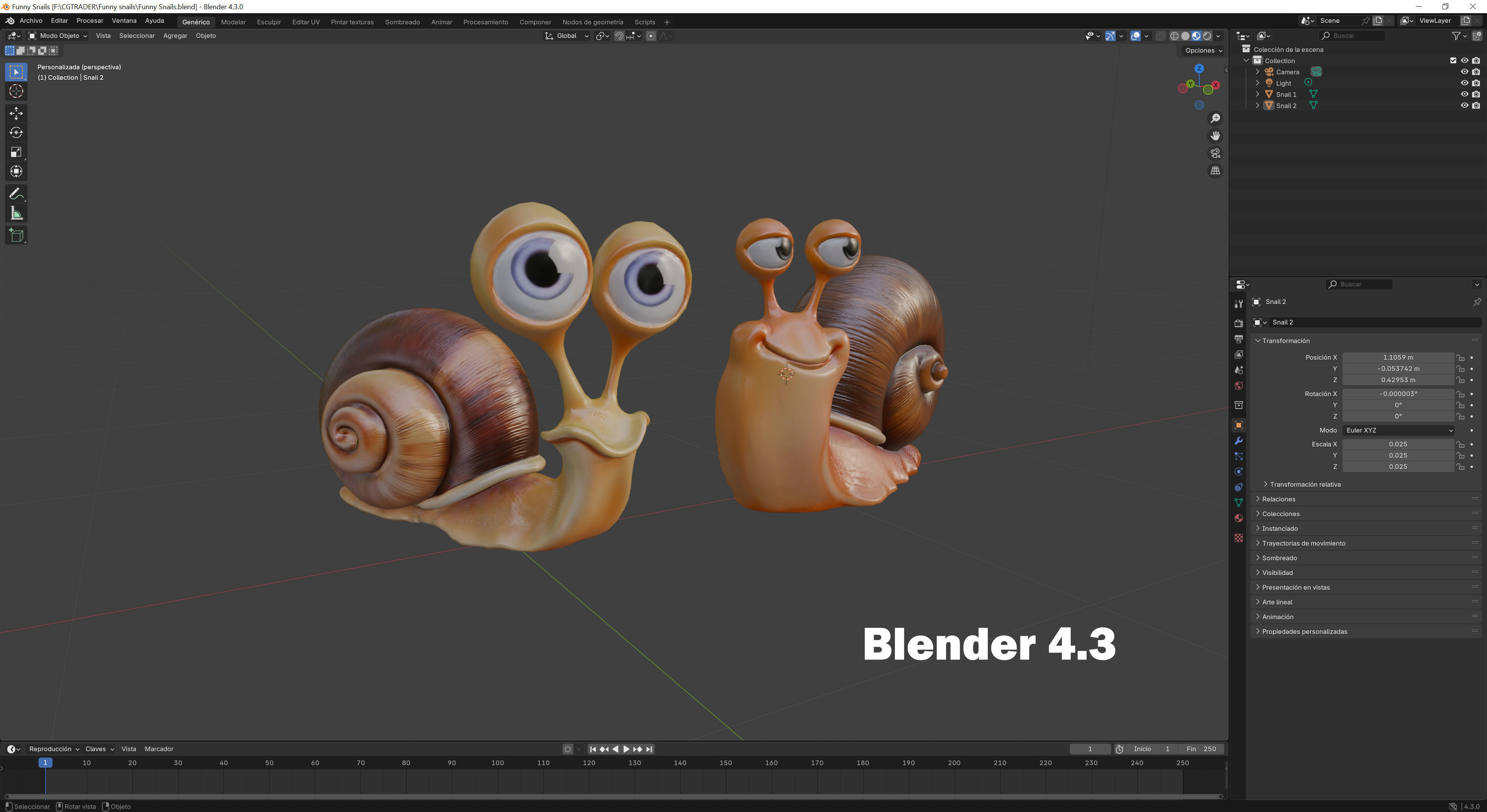Image resolution: width=1487 pixels, height=812 pixels.
Task: Open the View Layer properties tab
Action: tap(1238, 355)
